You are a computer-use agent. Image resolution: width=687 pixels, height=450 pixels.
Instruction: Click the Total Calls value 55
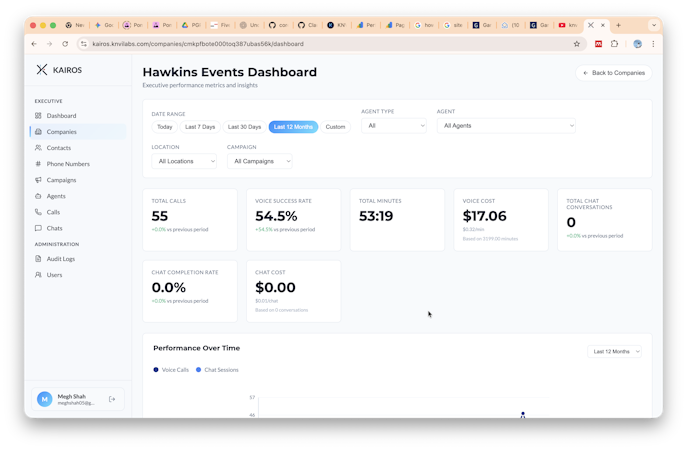160,216
